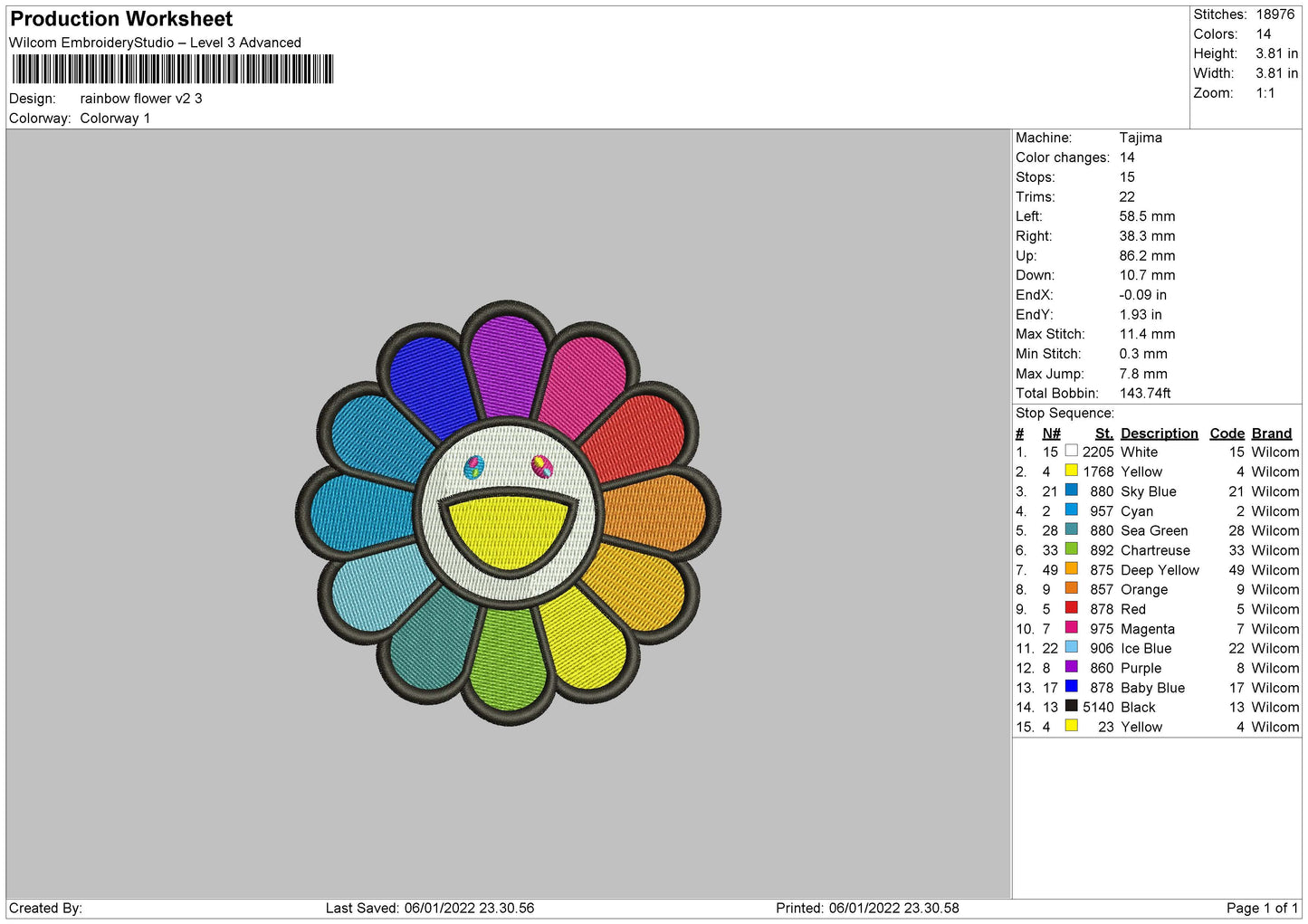
Task: Click the 'Created By:' footer label
Action: 45,908
